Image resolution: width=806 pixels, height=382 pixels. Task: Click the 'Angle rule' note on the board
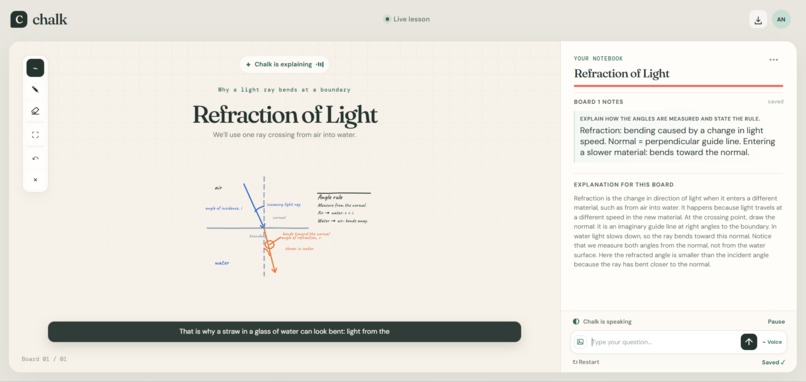tap(331, 197)
